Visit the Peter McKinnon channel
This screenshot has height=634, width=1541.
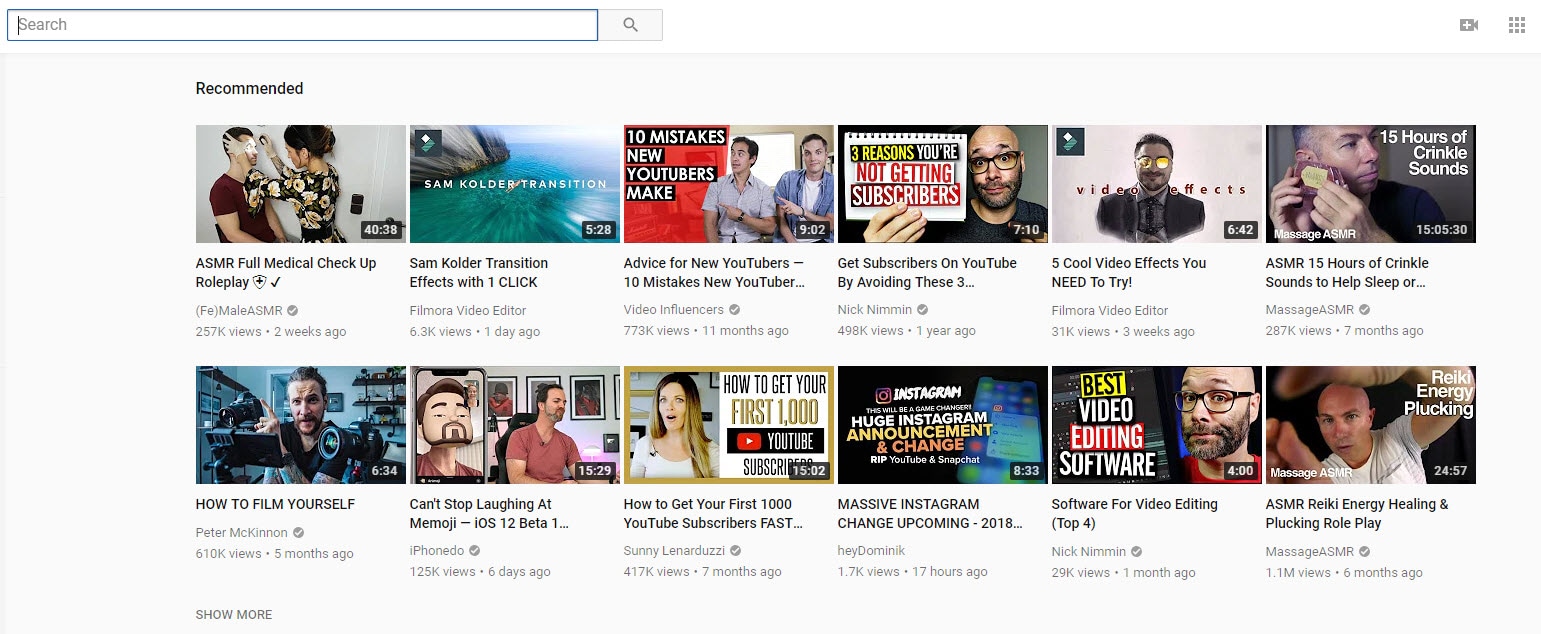point(241,533)
